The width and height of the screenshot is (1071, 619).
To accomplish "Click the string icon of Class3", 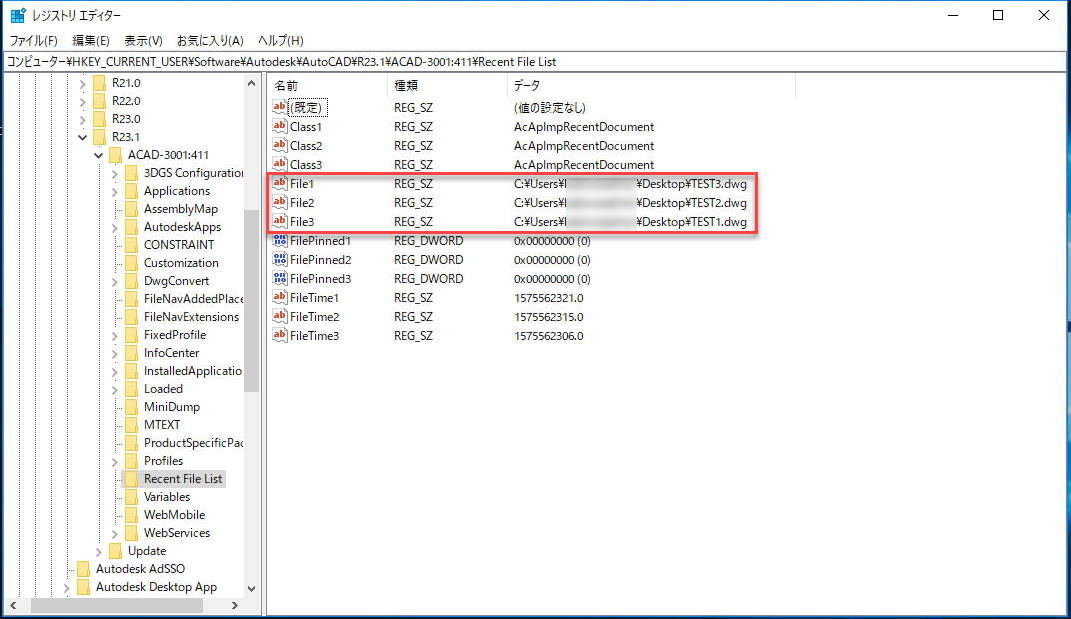I will pyautogui.click(x=279, y=164).
